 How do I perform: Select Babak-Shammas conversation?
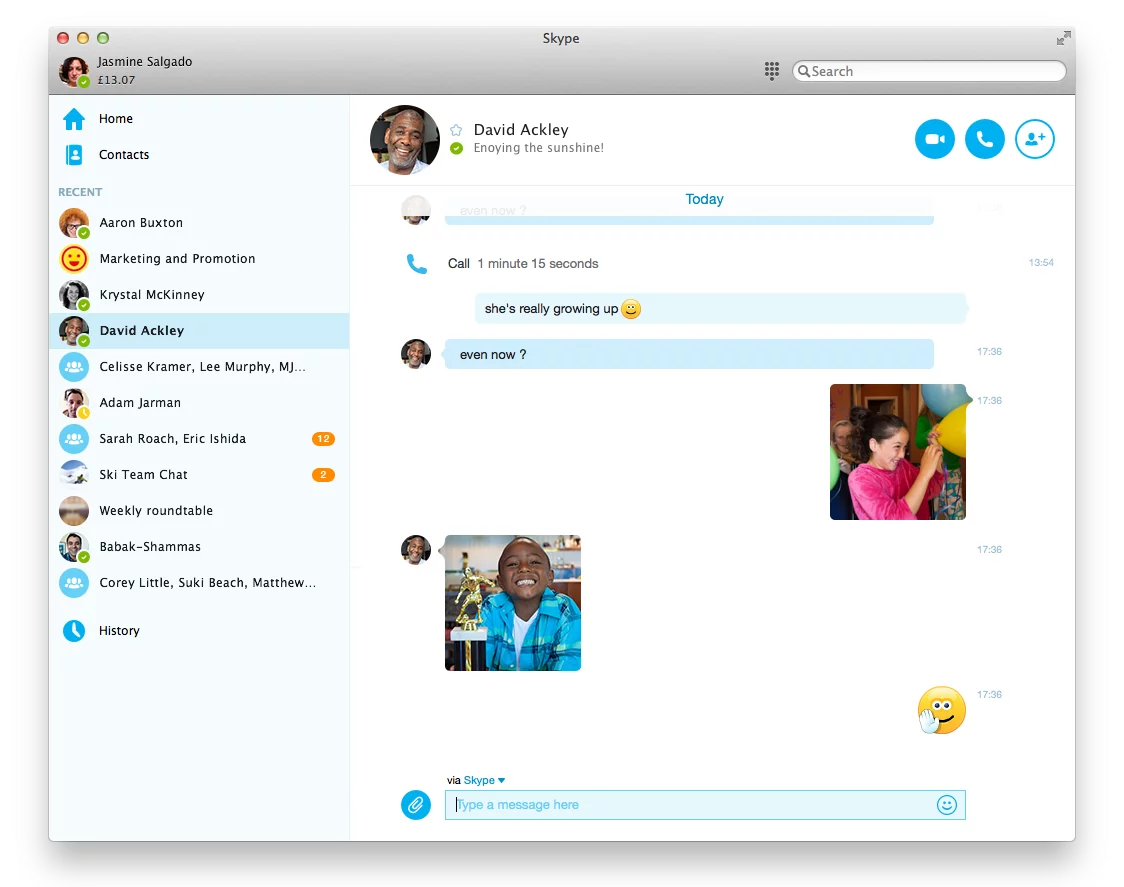click(x=199, y=546)
